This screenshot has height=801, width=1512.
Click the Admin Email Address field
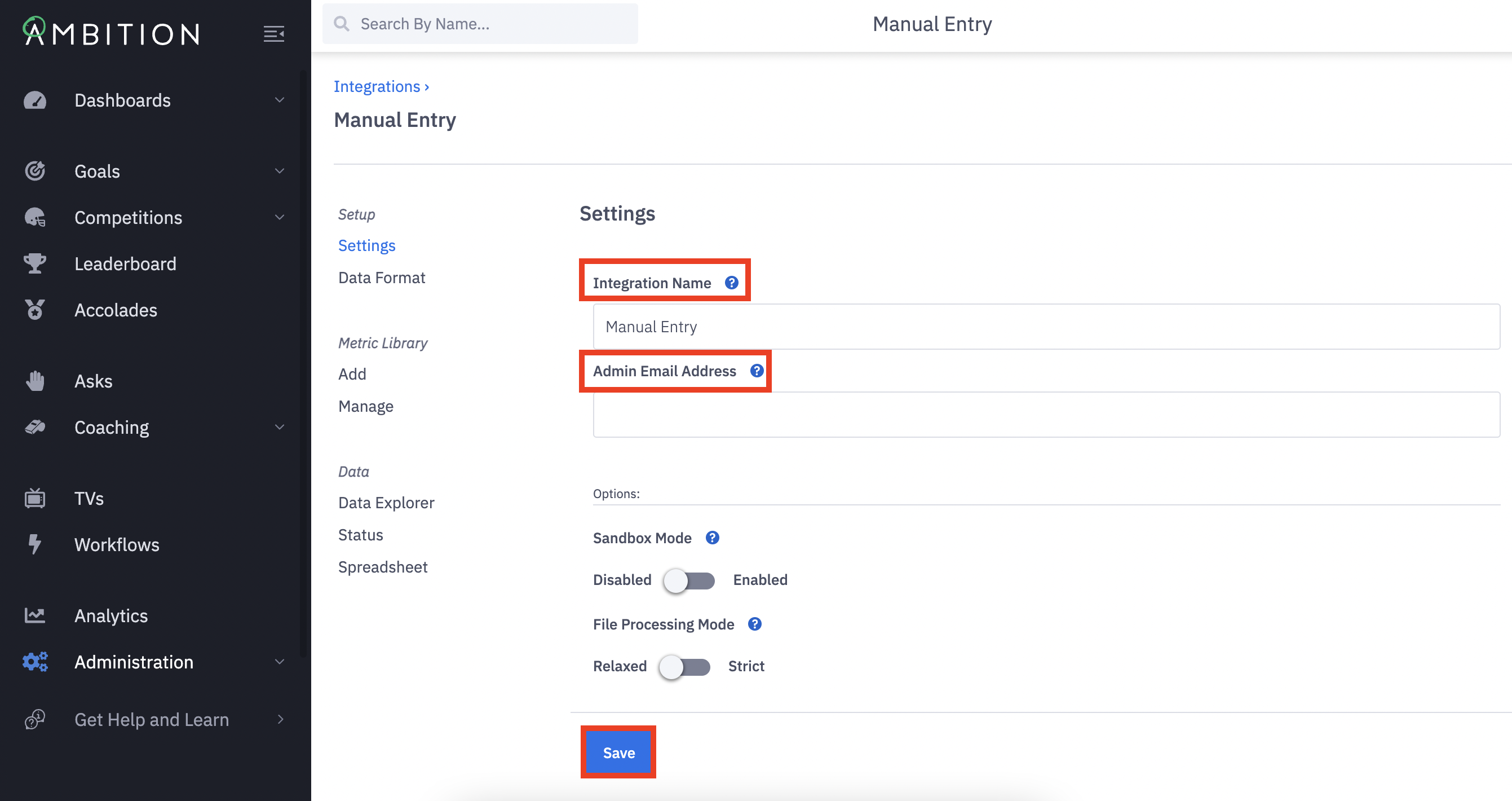pyautogui.click(x=1046, y=415)
